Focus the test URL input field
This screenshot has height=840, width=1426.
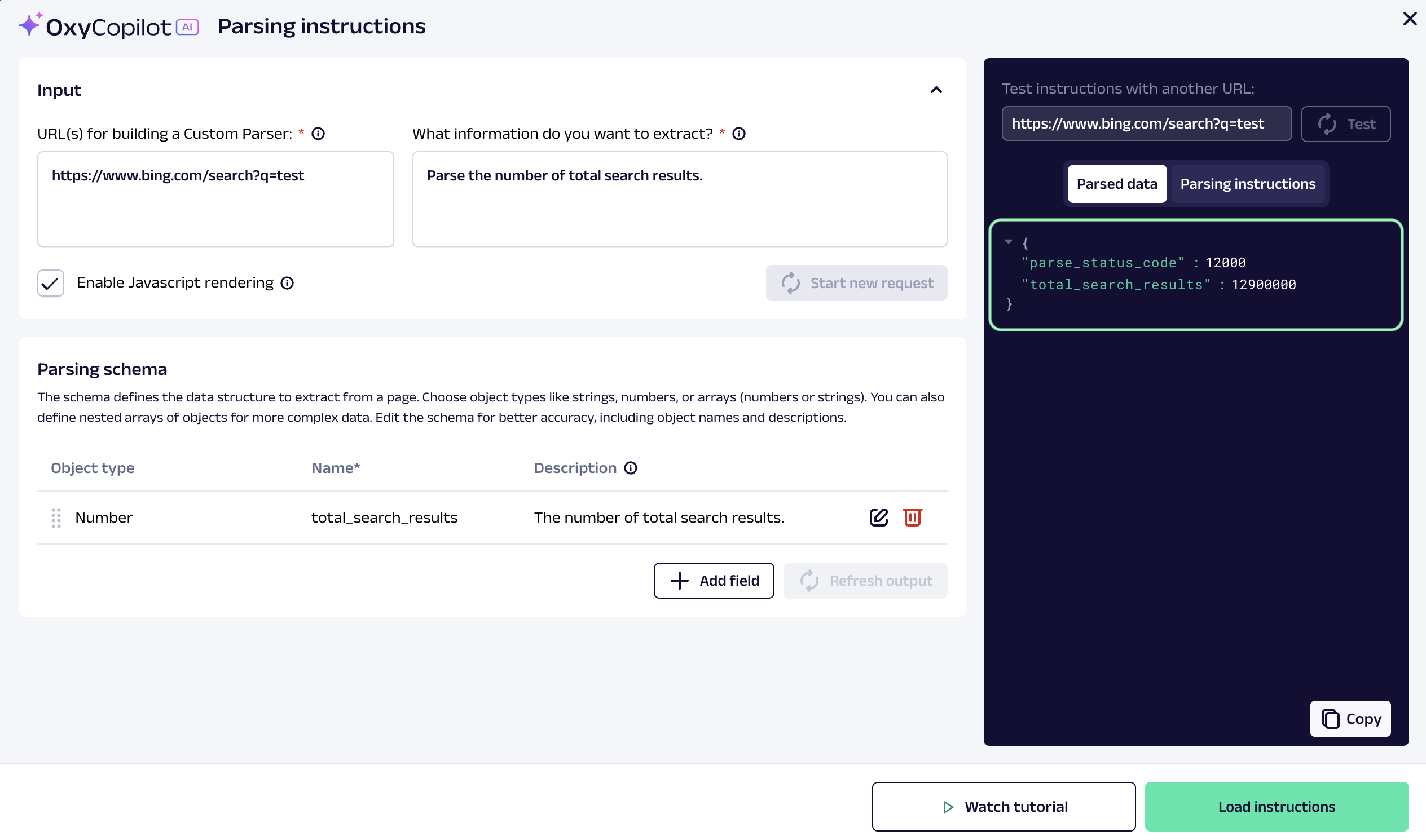(x=1146, y=124)
